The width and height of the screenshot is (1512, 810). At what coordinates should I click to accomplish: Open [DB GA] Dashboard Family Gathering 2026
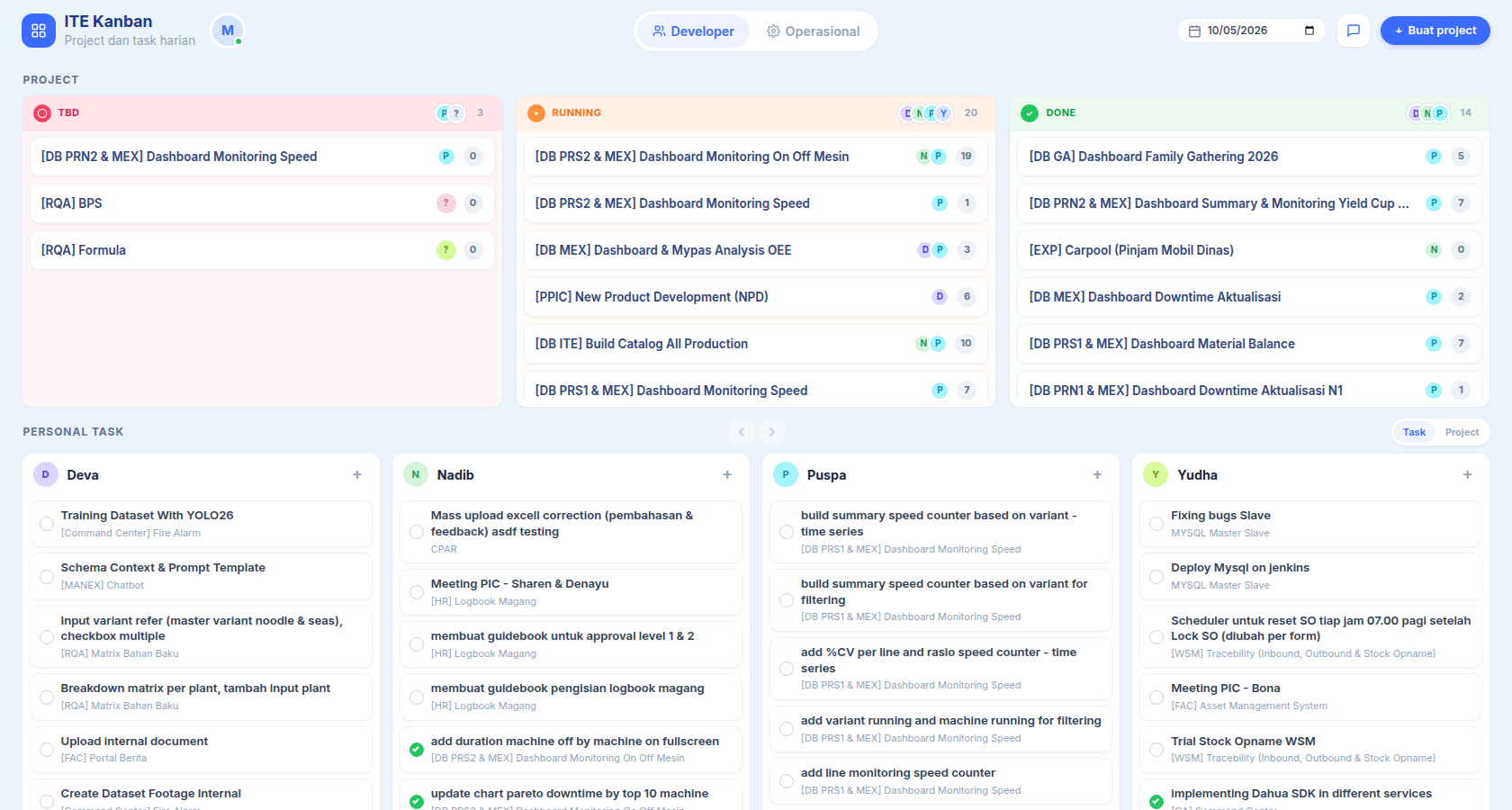1249,157
